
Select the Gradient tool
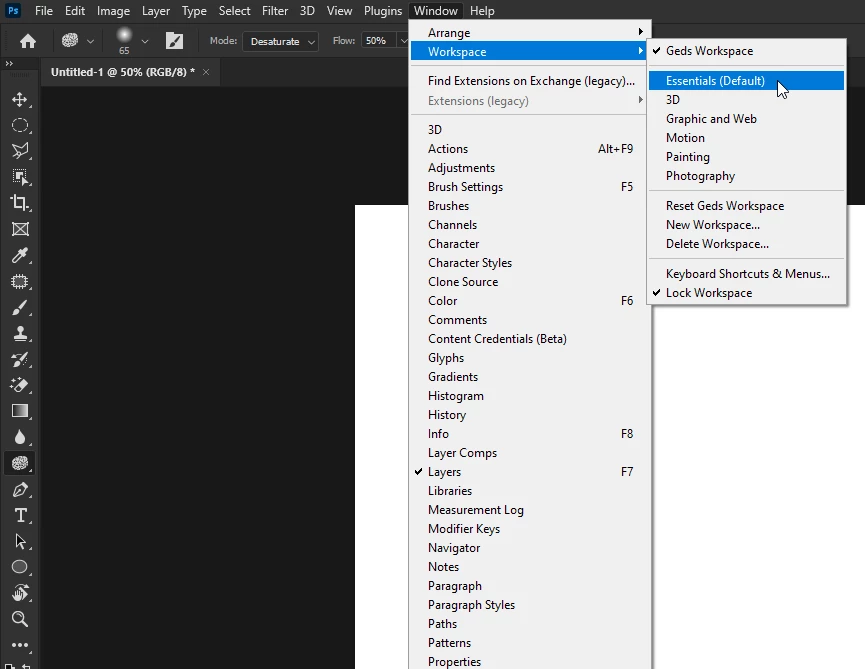[x=20, y=411]
